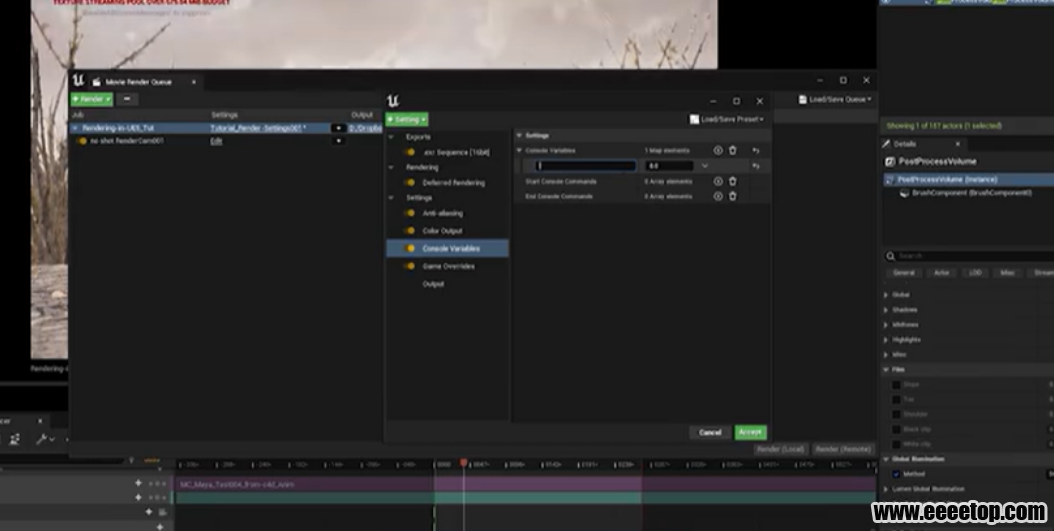
Task: Toggle the Console Variables setting switch
Action: (409, 249)
